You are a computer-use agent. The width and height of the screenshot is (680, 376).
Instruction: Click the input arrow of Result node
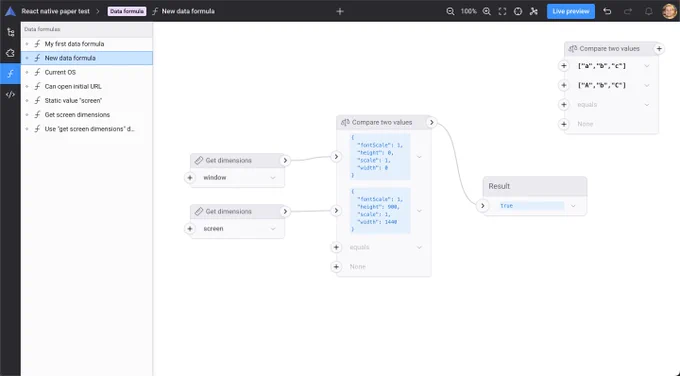[482, 206]
